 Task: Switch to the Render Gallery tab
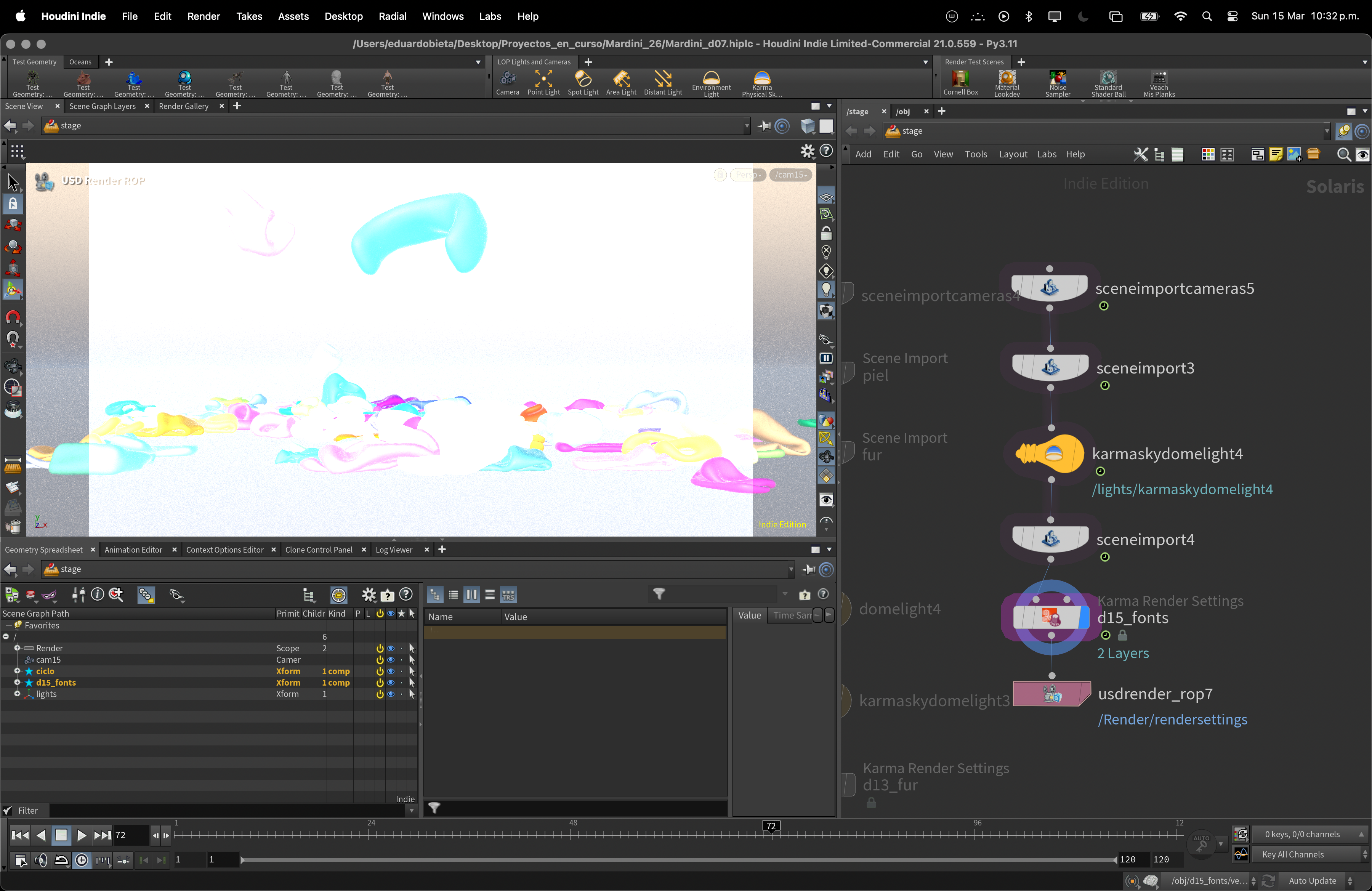tap(183, 106)
